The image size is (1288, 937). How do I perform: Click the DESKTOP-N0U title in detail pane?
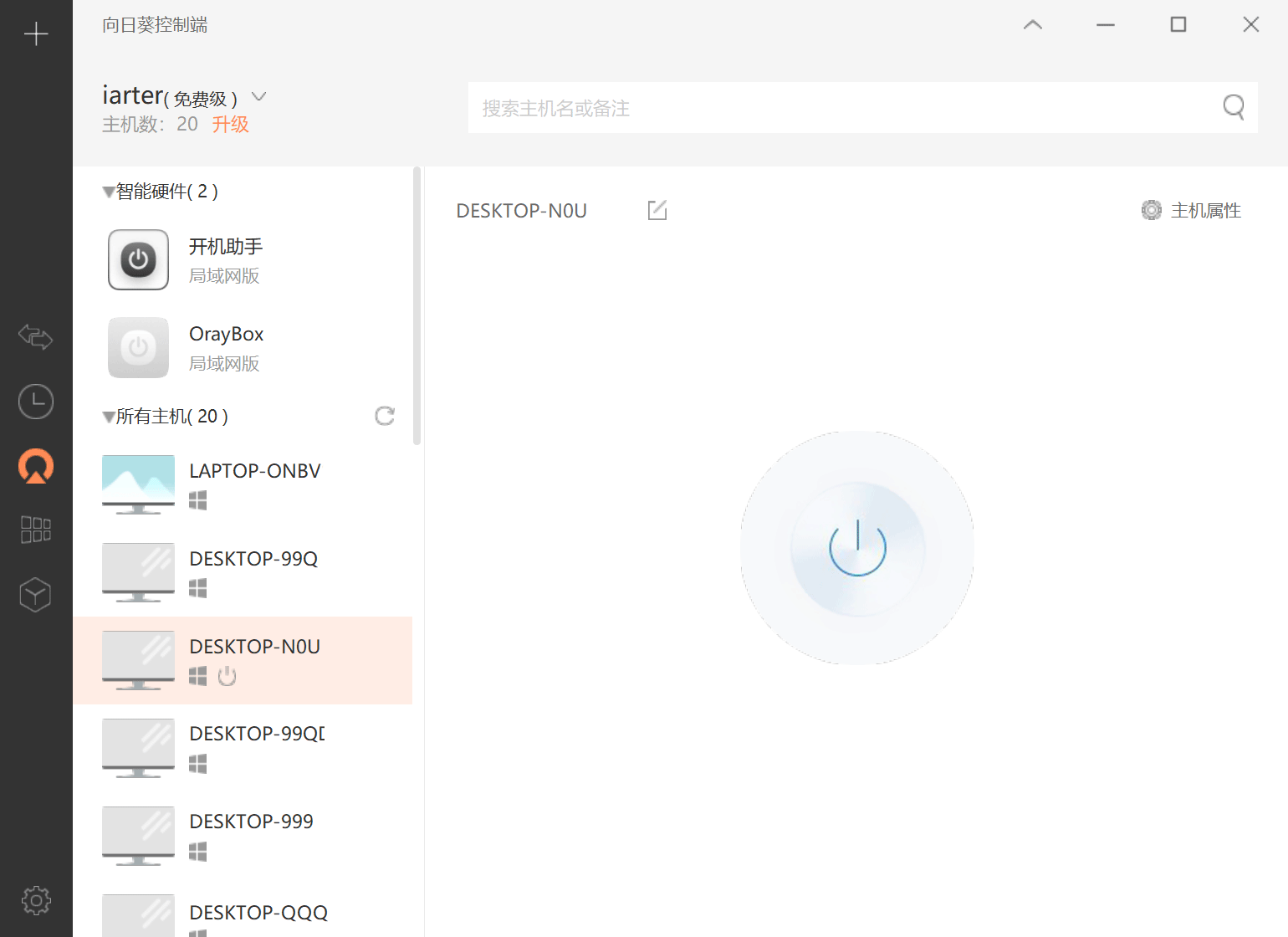[521, 211]
